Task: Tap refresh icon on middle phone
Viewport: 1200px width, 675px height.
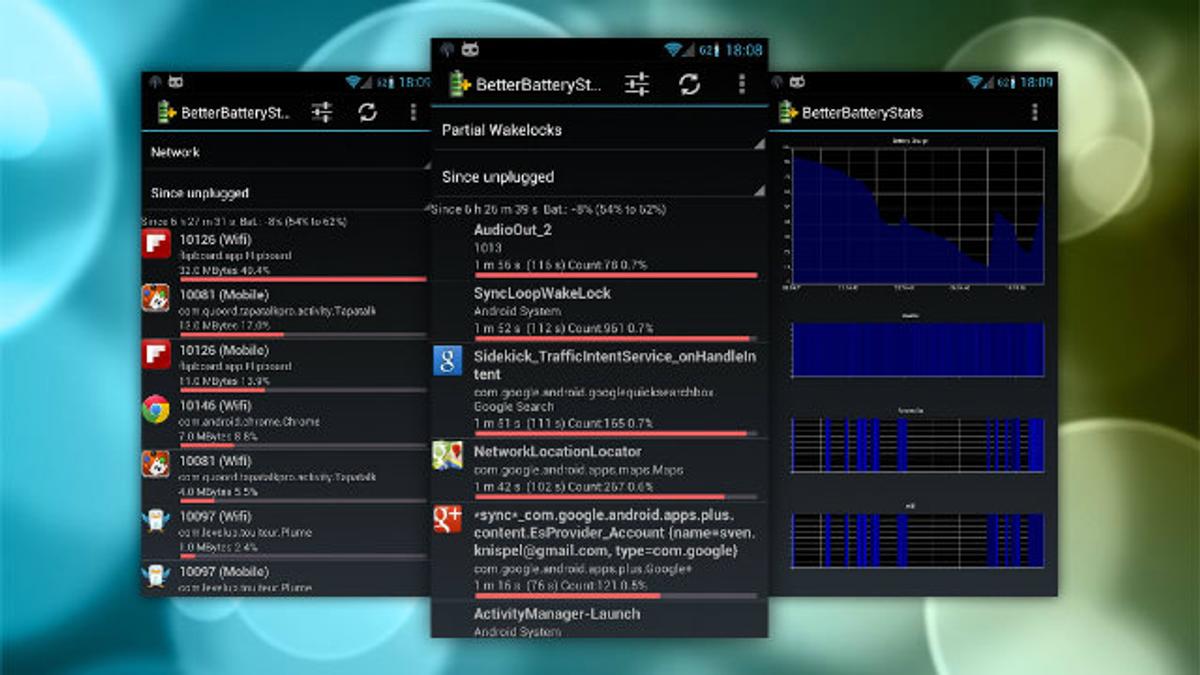Action: coord(689,84)
